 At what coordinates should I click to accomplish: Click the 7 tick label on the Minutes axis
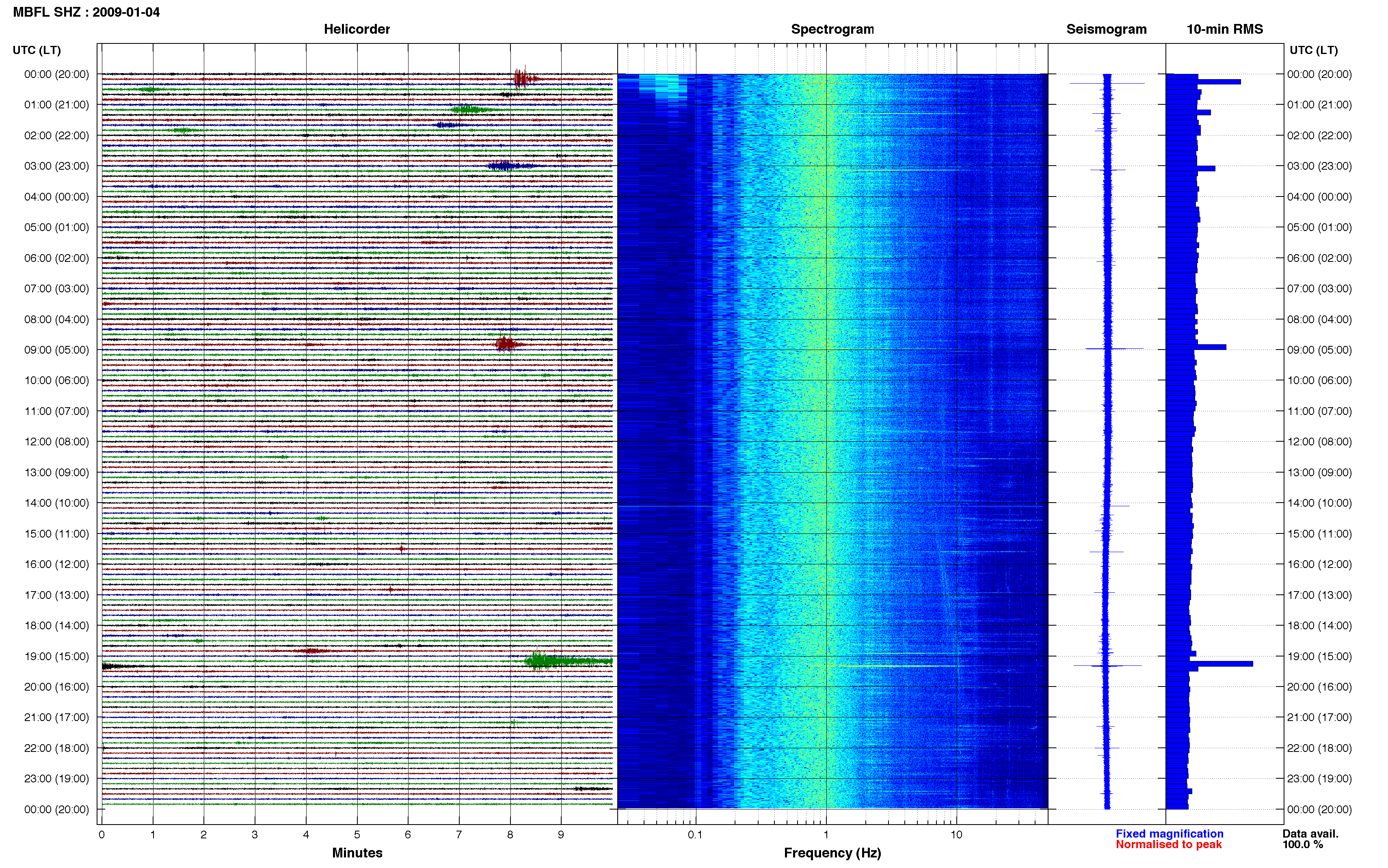tap(458, 835)
